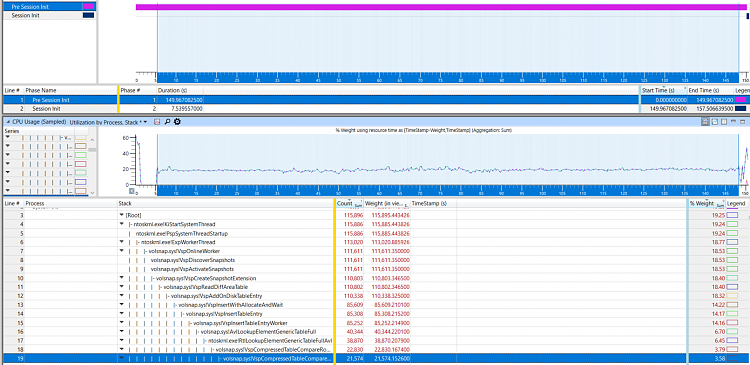
Task: Click the % weight value 18.77
Action: pos(717,243)
